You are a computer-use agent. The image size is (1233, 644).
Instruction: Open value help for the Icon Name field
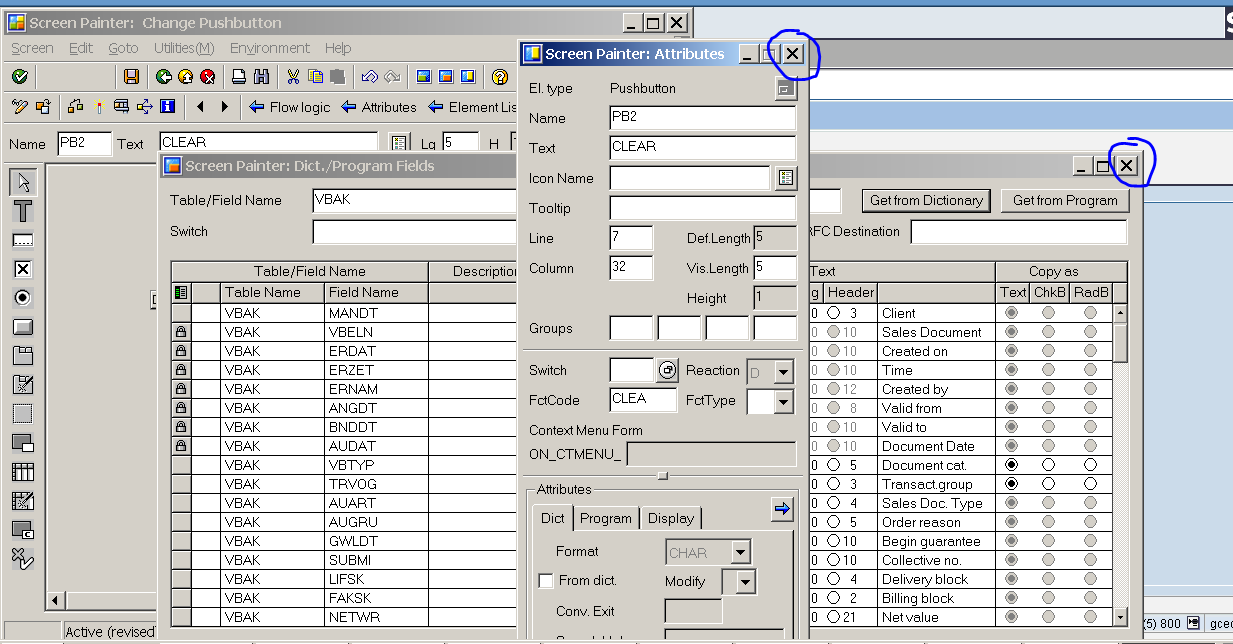[x=785, y=177]
